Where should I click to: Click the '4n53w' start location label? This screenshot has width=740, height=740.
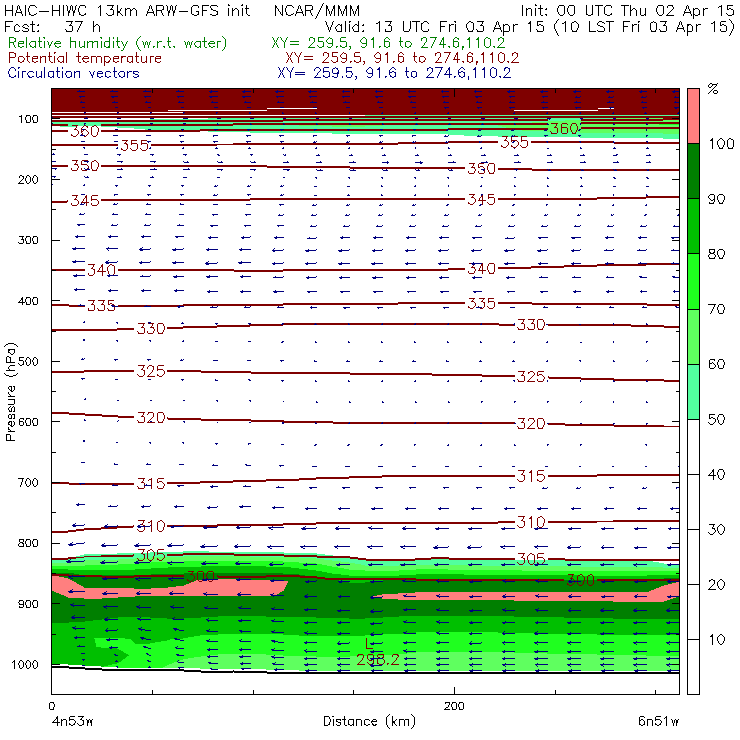[73, 722]
